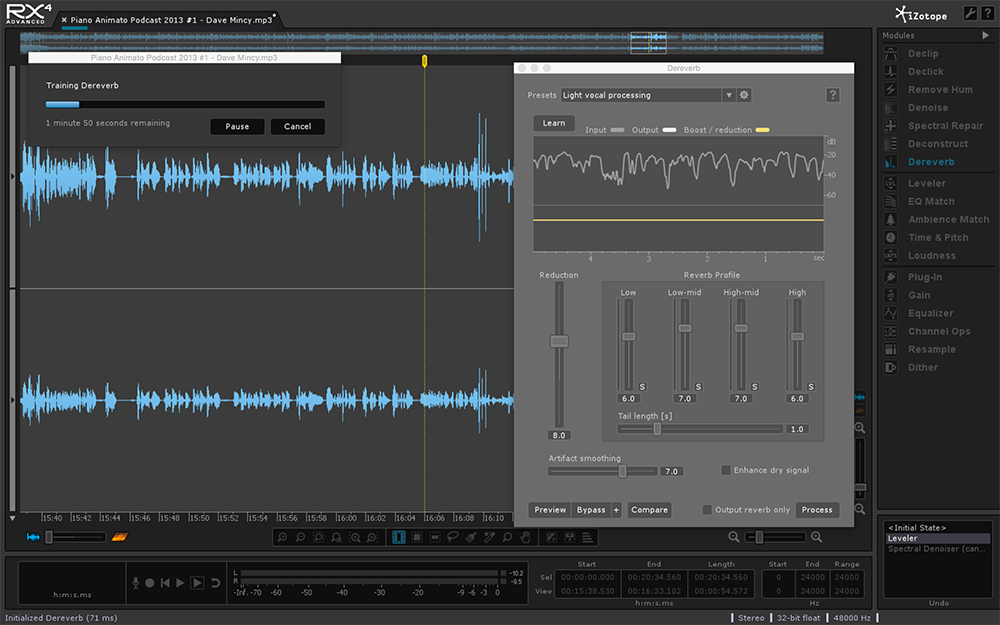The image size is (1000, 625).
Task: Open the Resample module
Action: pos(932,349)
